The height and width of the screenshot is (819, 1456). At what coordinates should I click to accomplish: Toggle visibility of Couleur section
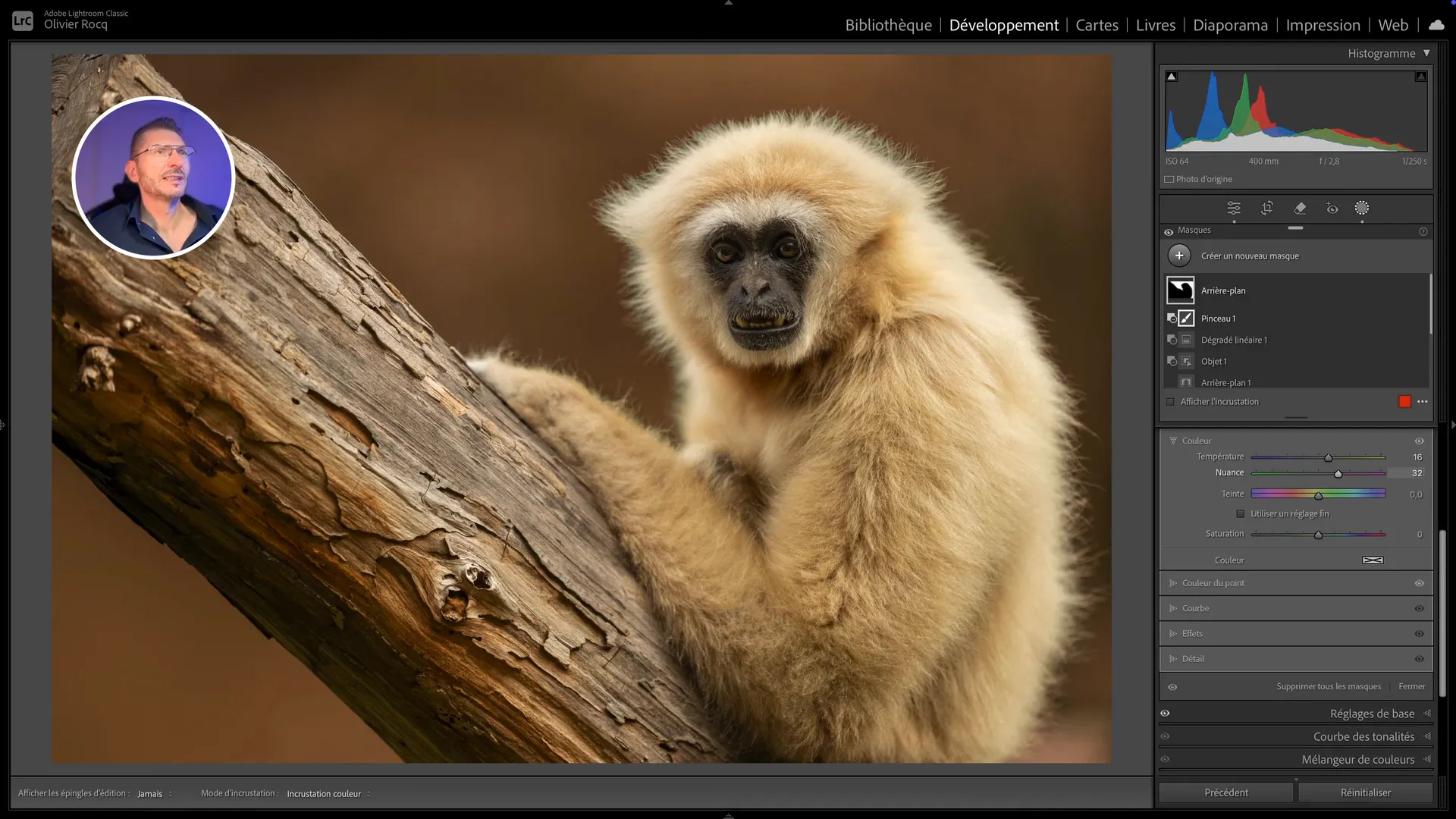pos(1419,441)
